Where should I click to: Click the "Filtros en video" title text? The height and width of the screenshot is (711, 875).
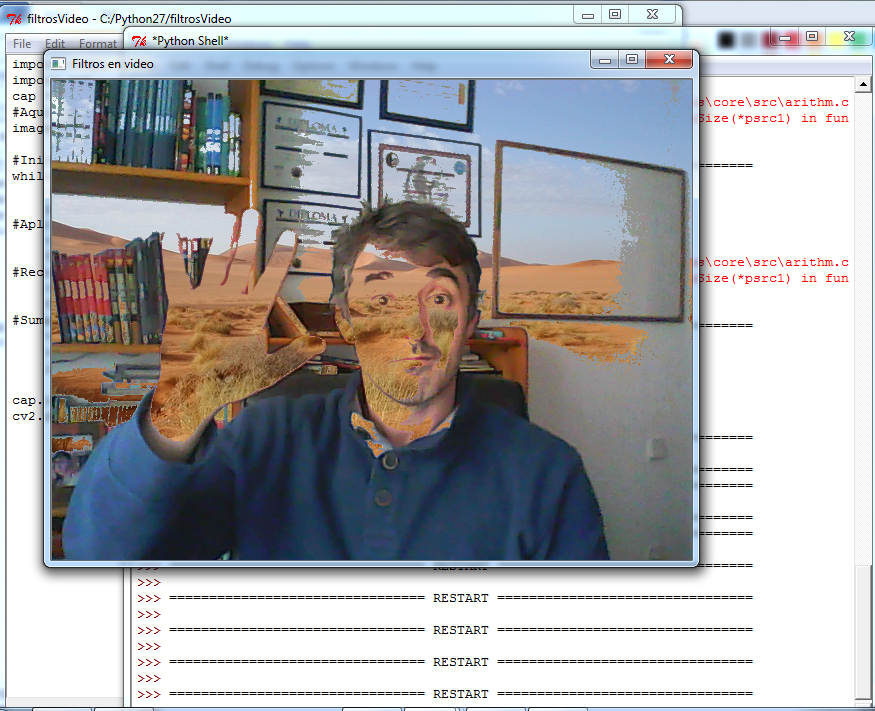pos(113,64)
